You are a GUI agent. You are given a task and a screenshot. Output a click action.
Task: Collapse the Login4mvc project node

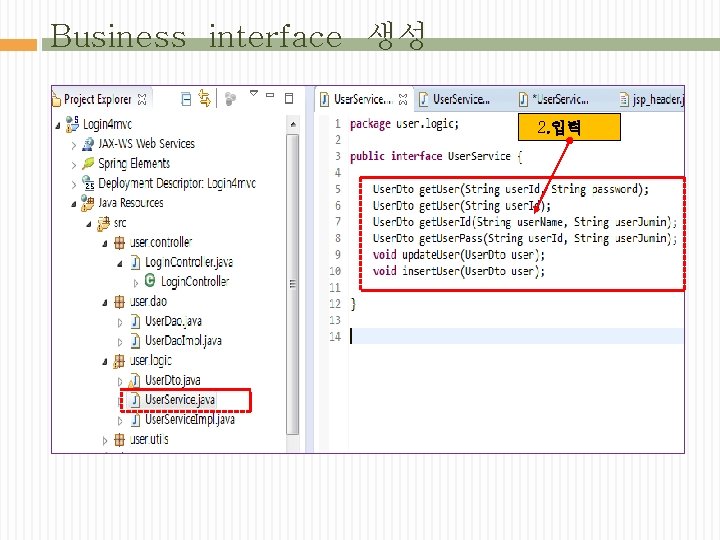[57, 125]
